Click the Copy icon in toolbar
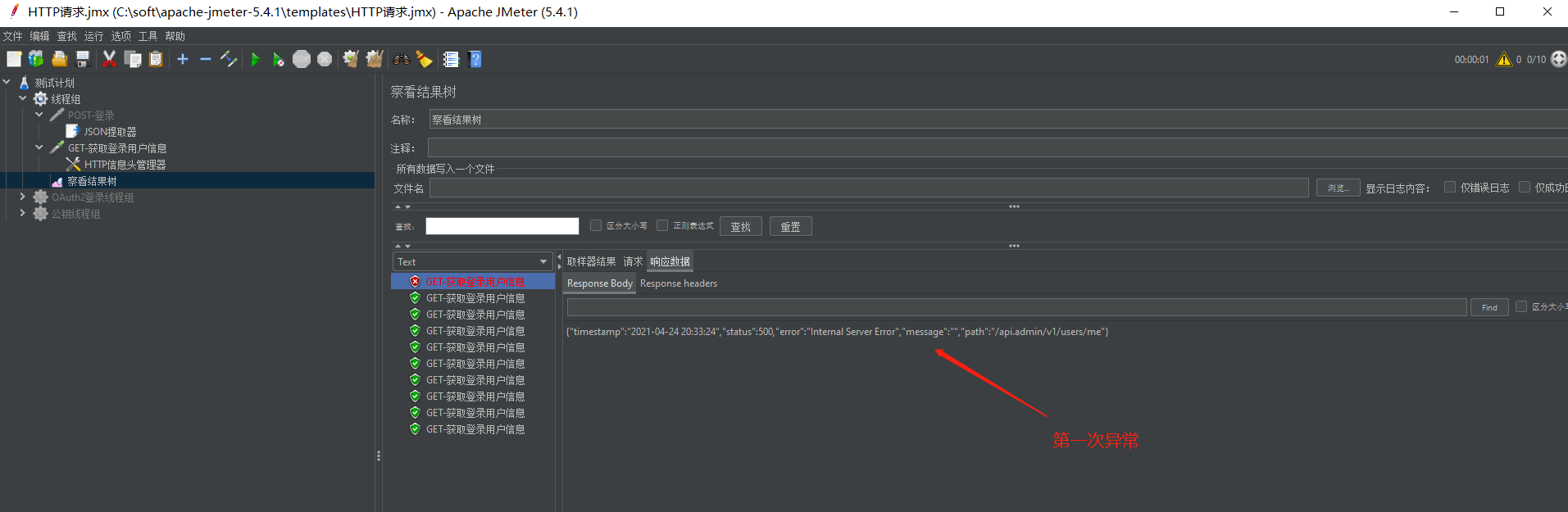This screenshot has height=512, width=1568. (133, 59)
